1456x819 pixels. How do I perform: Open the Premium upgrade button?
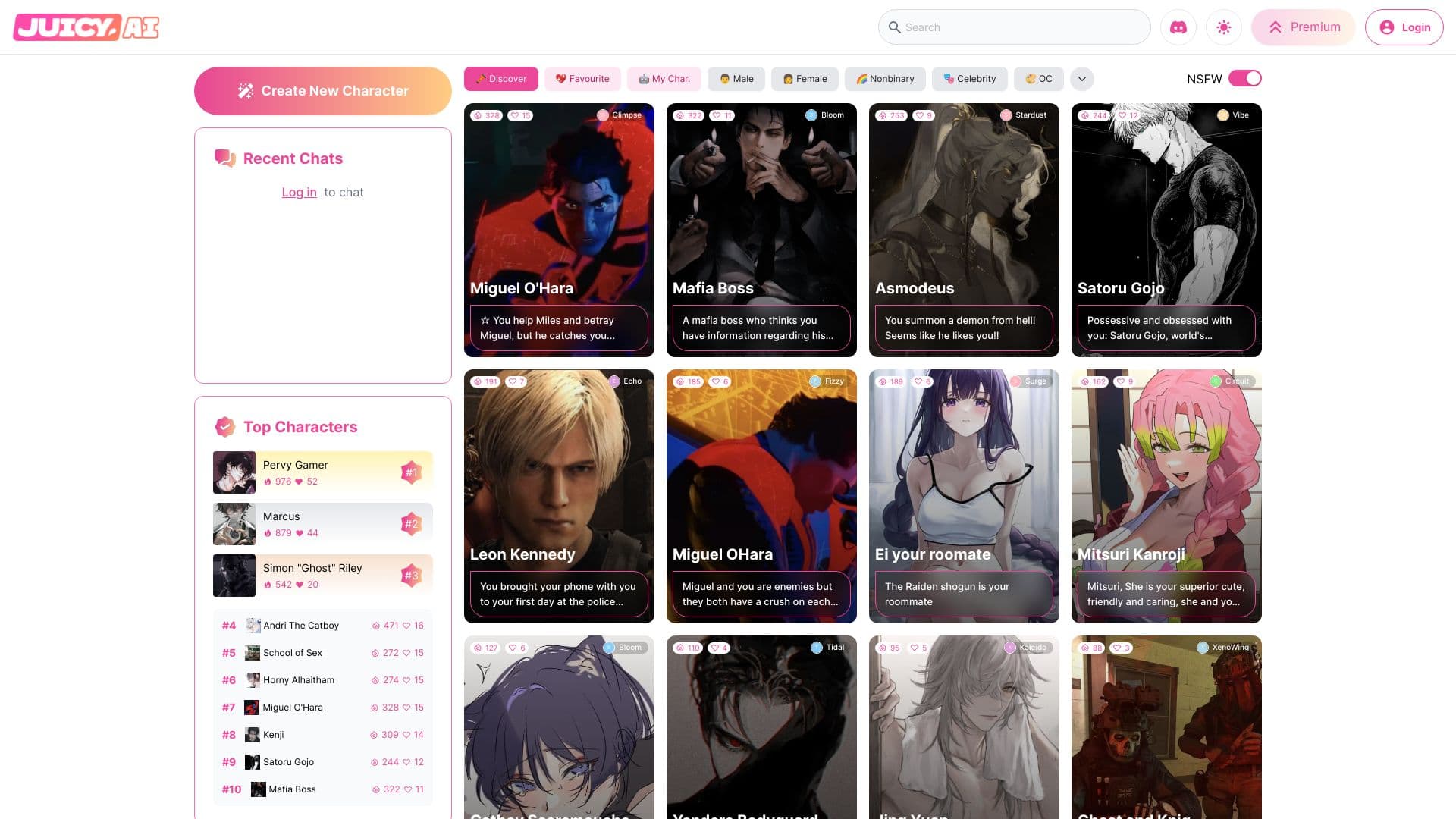pyautogui.click(x=1304, y=27)
